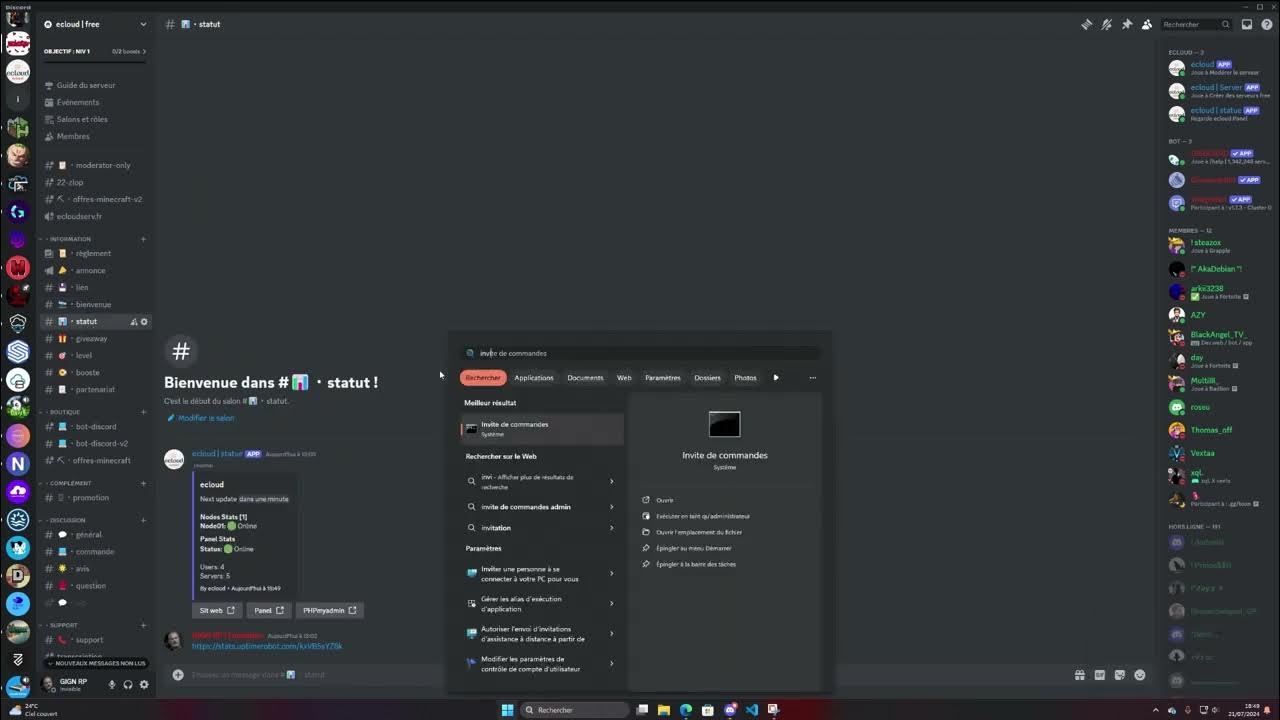This screenshot has height=720, width=1280.
Task: Toggle microphone mute in user panel
Action: [x=112, y=685]
